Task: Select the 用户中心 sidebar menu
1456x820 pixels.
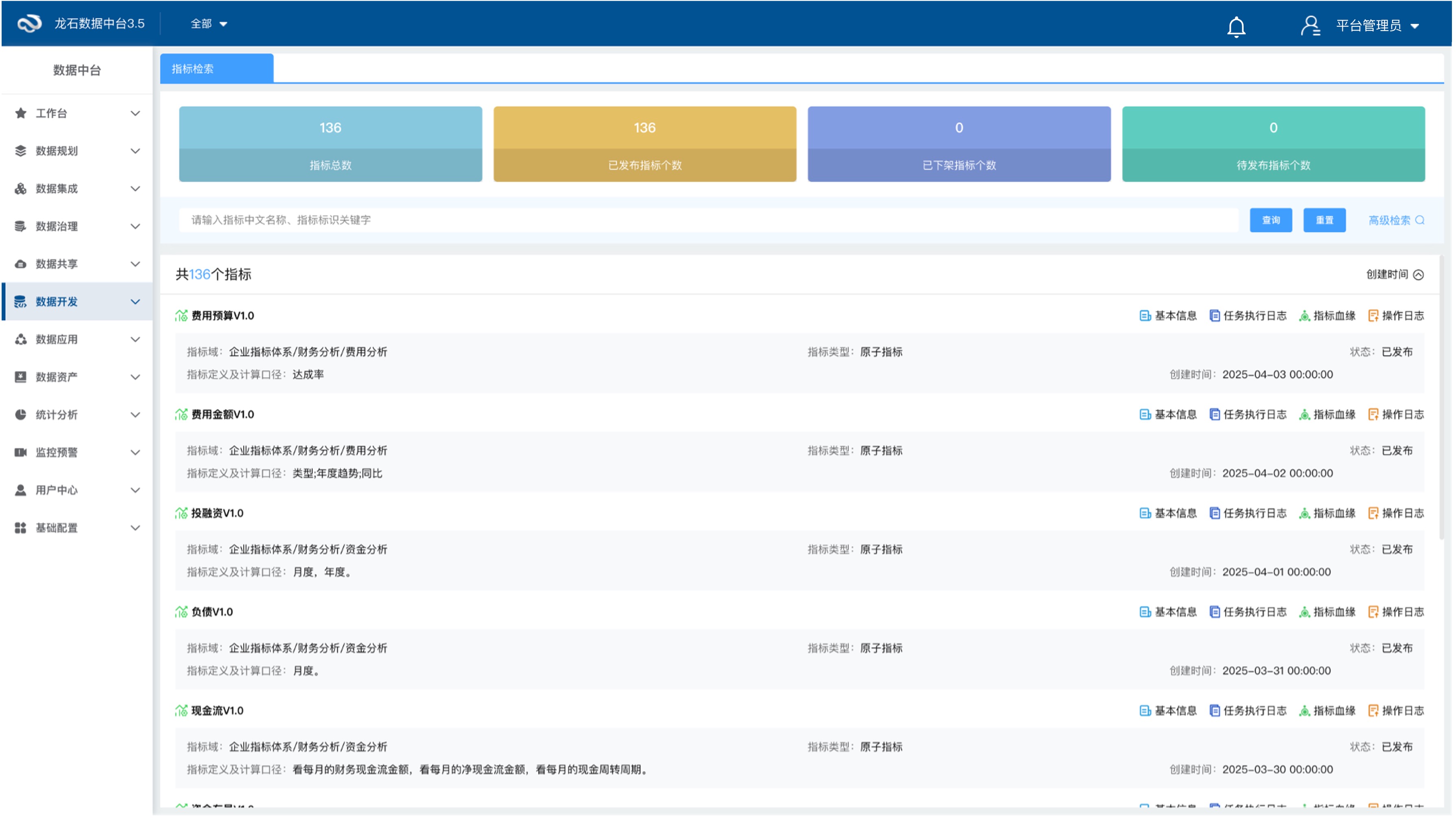Action: [x=77, y=491]
